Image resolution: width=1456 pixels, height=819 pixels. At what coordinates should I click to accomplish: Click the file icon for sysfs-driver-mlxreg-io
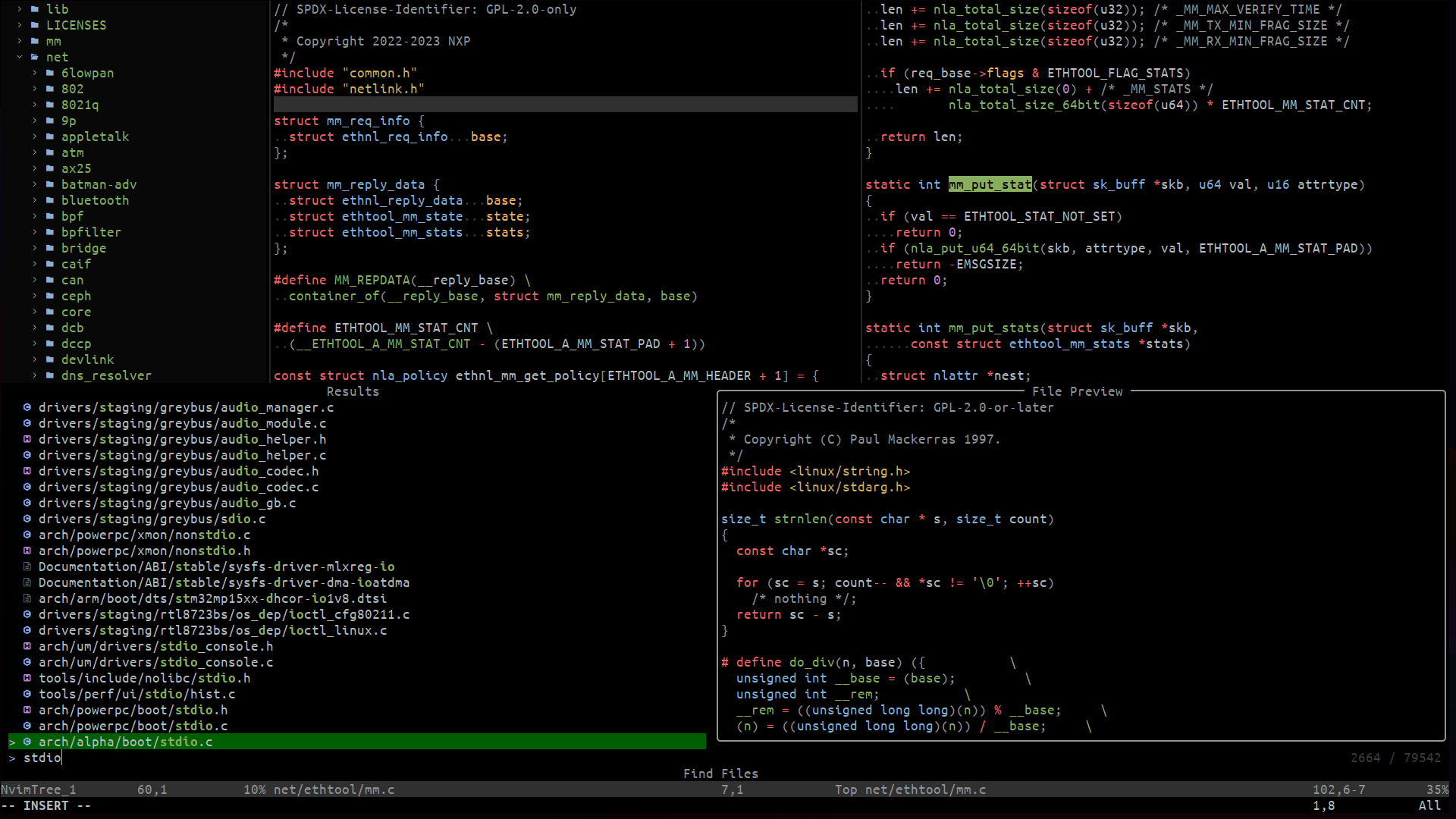tap(27, 566)
